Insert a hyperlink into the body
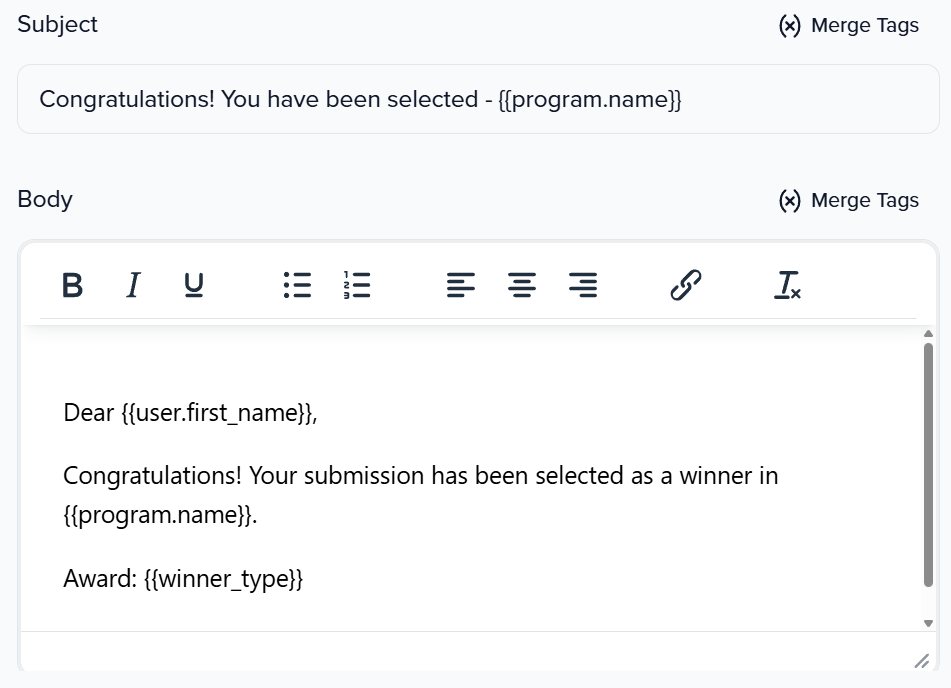Viewport: 951px width, 688px height. 685,286
